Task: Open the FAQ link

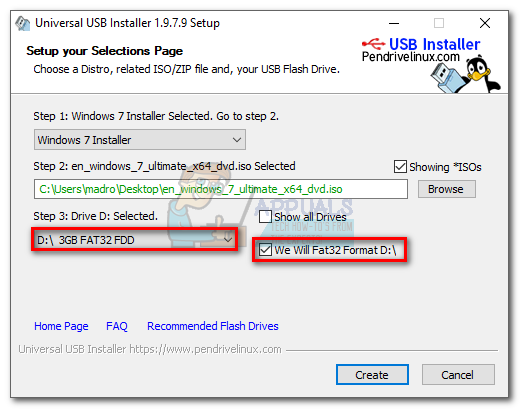Action: tap(117, 326)
